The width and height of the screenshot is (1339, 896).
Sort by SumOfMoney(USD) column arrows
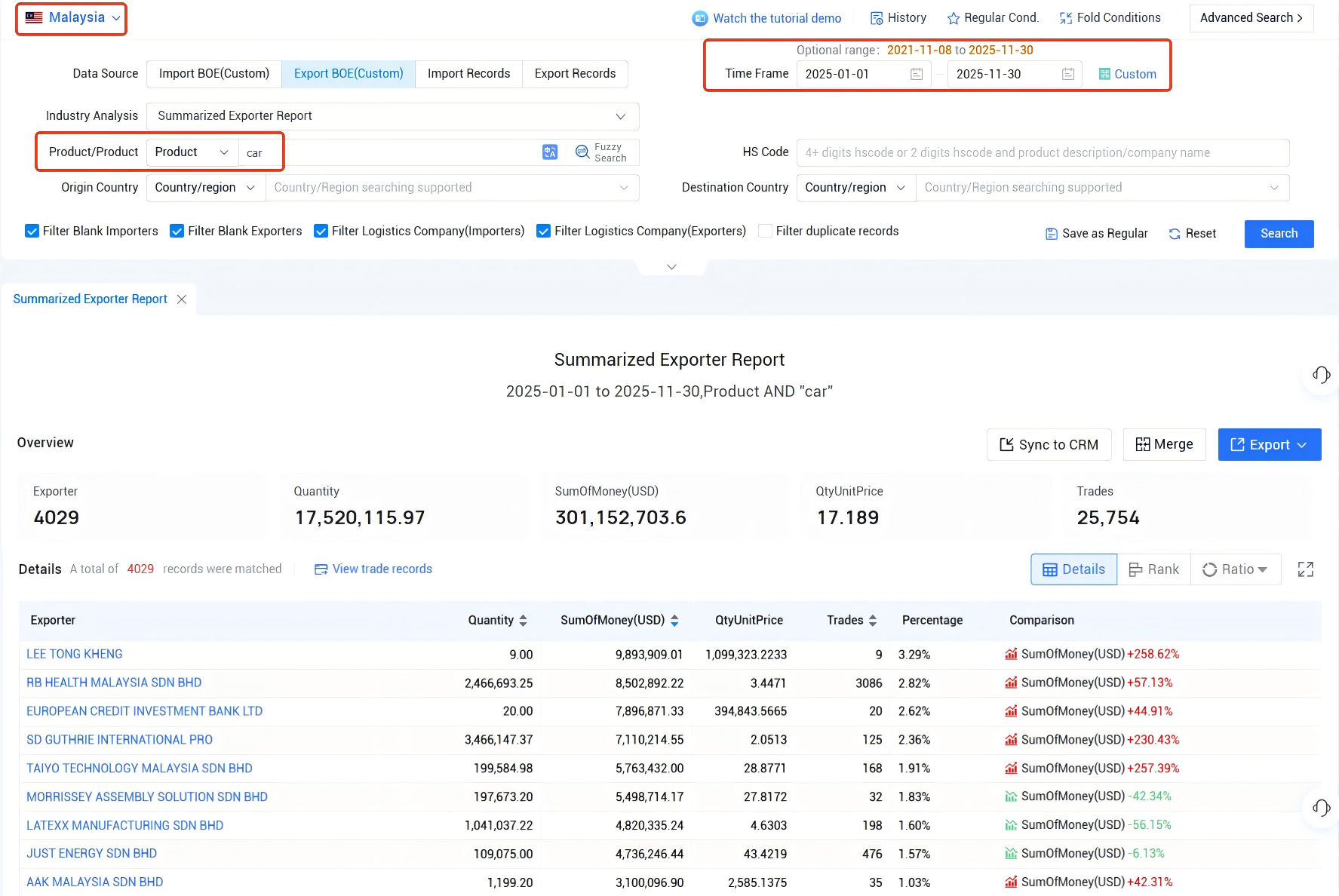[674, 621]
